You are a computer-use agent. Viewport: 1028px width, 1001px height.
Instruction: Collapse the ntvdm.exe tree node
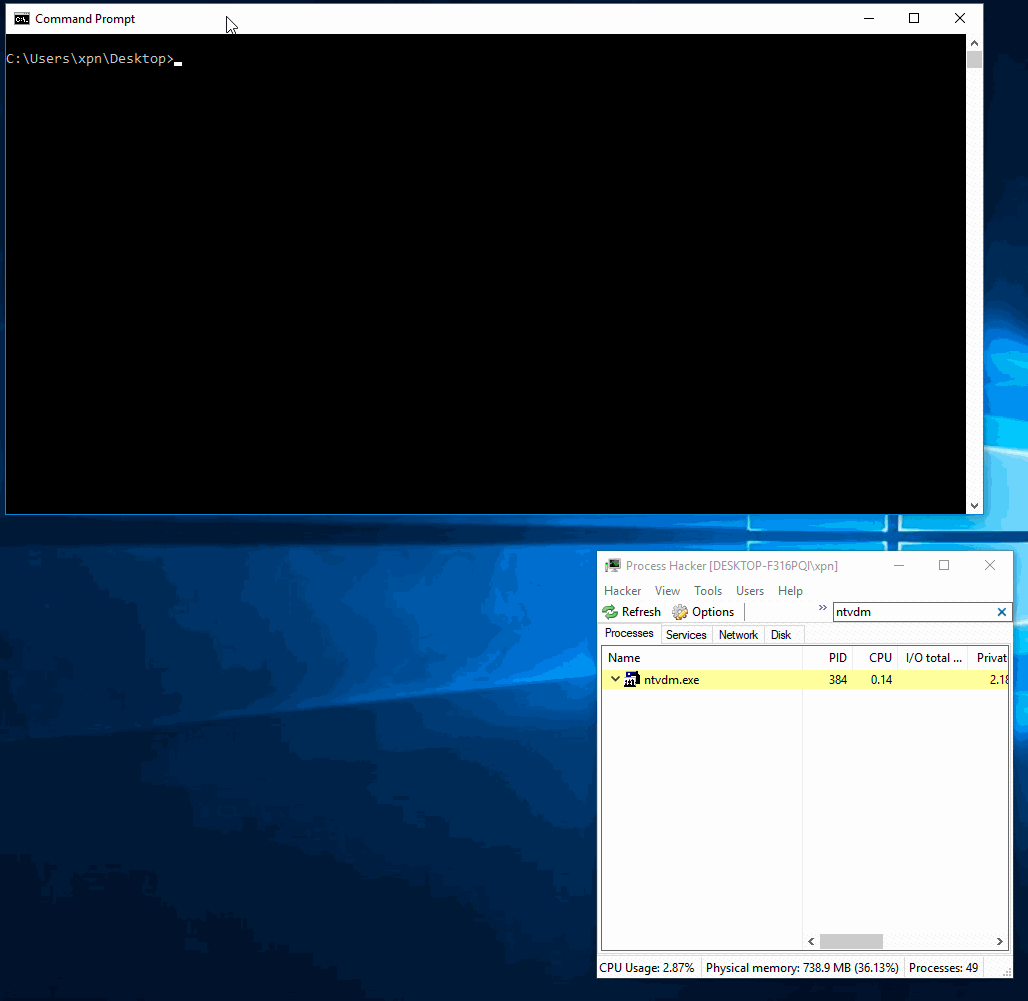615,680
